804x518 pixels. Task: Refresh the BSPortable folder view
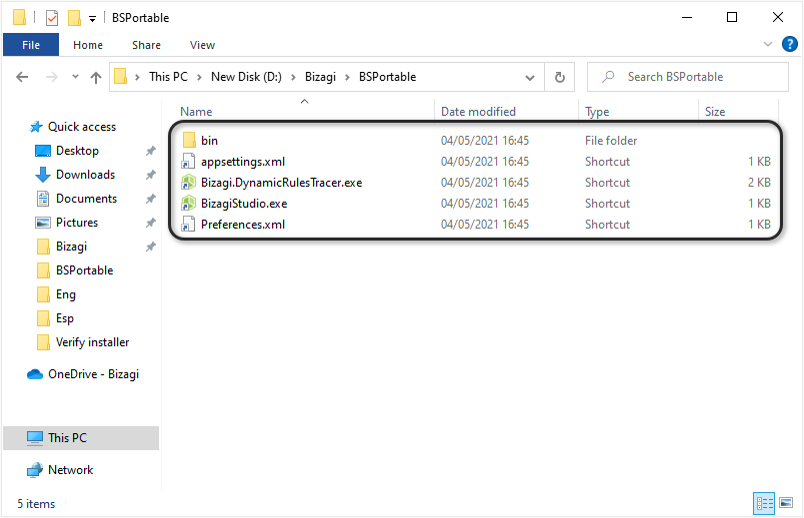(559, 77)
